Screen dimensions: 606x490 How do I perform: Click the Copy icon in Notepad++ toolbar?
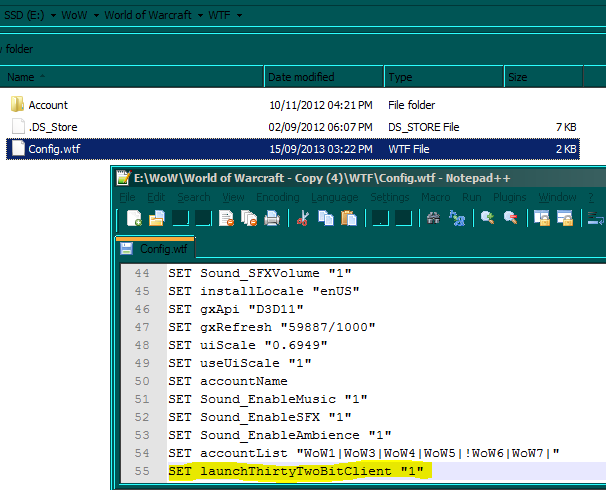(x=326, y=218)
